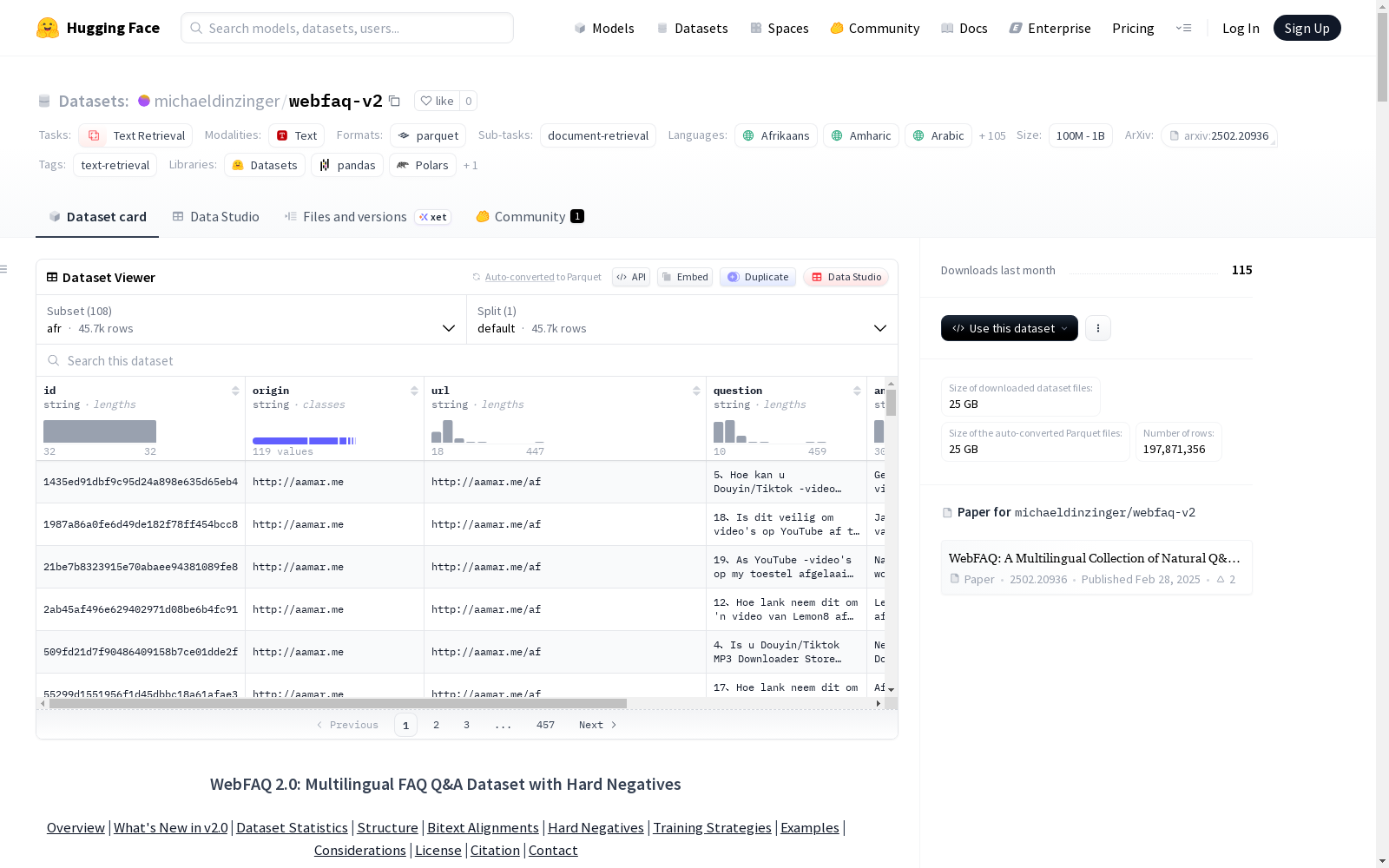Duplicate the dataset viewer
Image resolution: width=1389 pixels, height=868 pixels.
pyautogui.click(x=758, y=277)
